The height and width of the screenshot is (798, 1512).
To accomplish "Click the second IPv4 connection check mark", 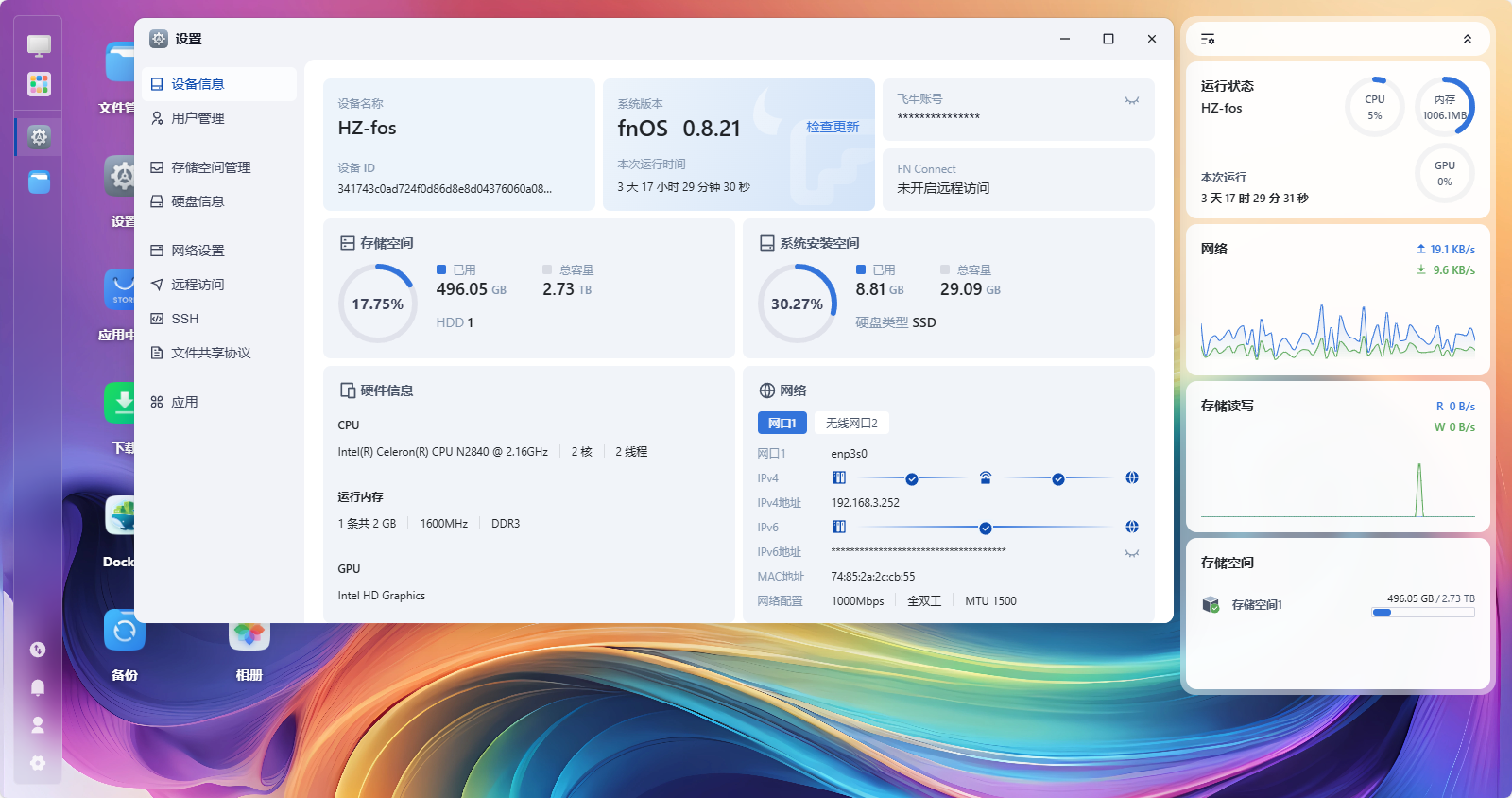I will 1058,479.
